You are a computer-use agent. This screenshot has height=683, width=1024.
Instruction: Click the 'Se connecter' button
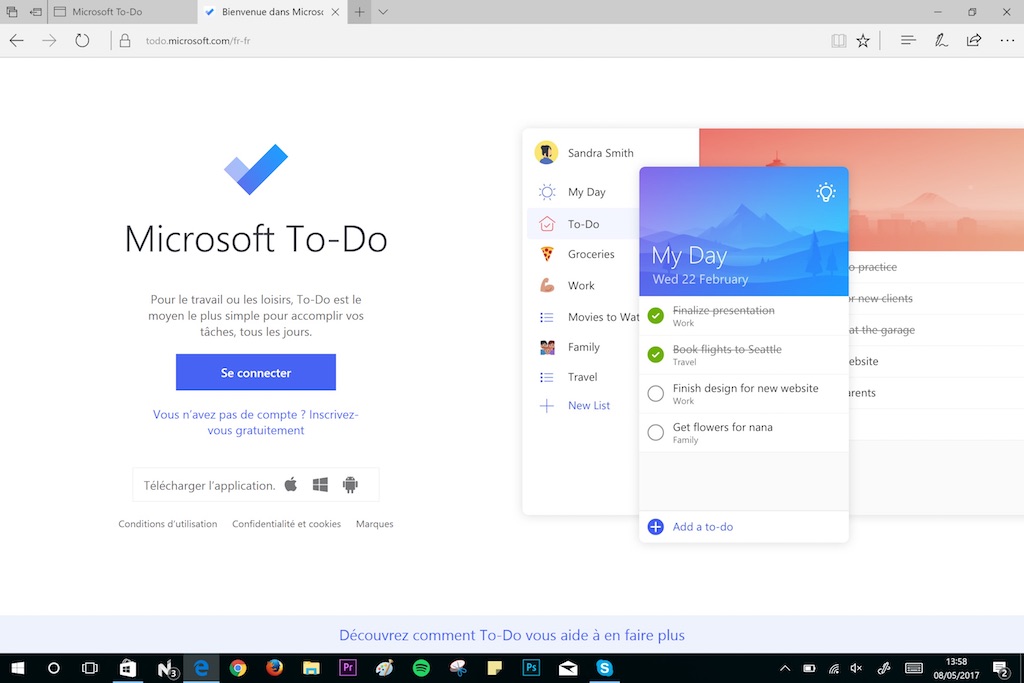click(255, 372)
